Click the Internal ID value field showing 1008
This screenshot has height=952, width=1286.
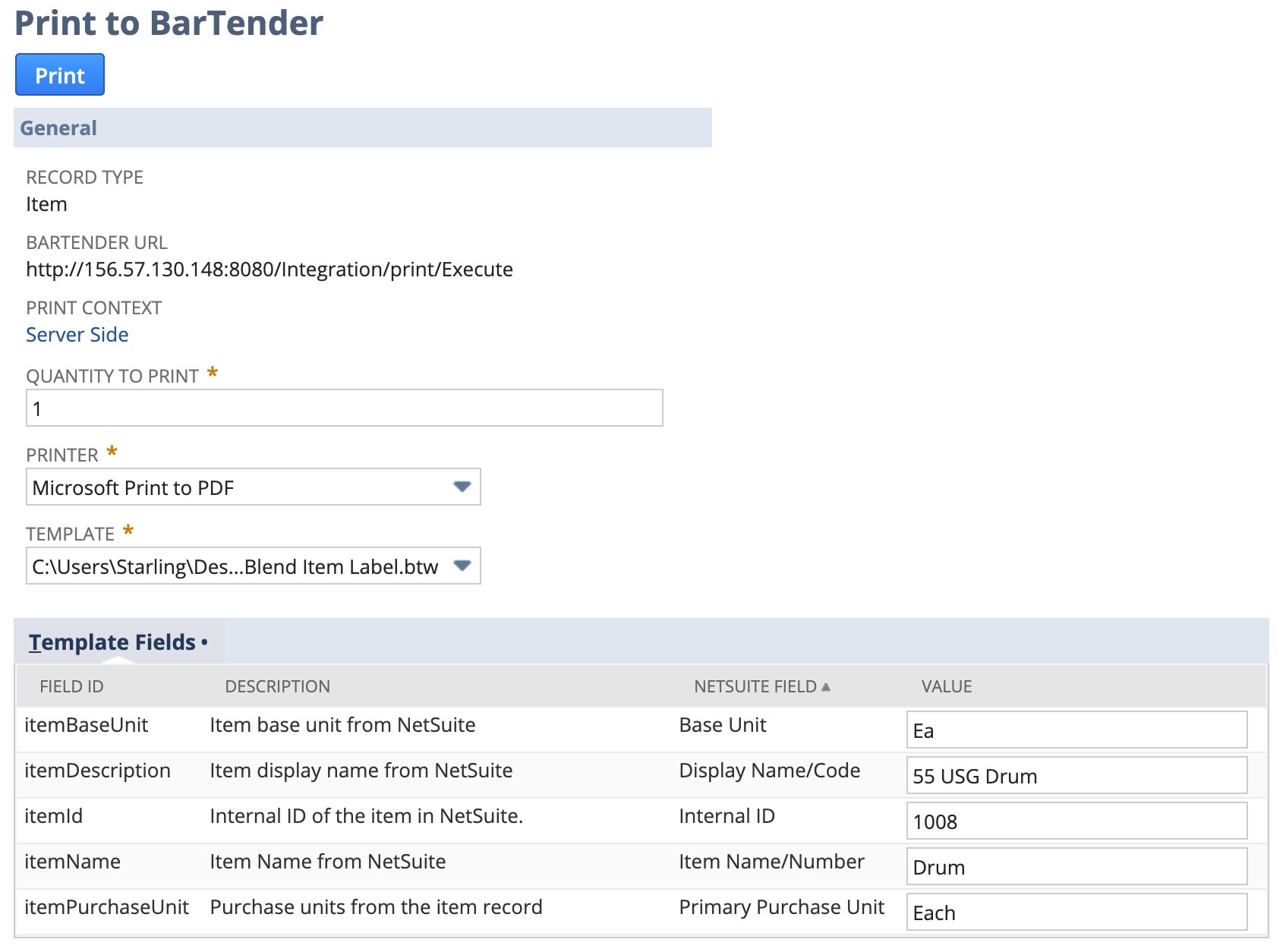(1076, 821)
